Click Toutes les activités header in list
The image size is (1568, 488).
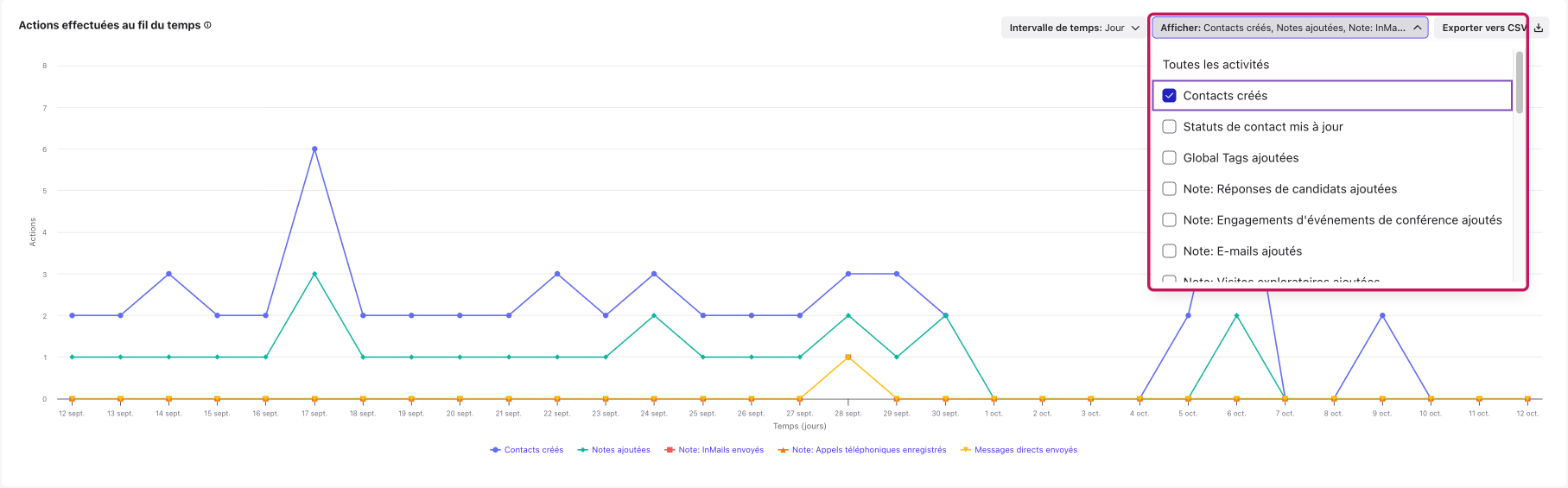1215,64
